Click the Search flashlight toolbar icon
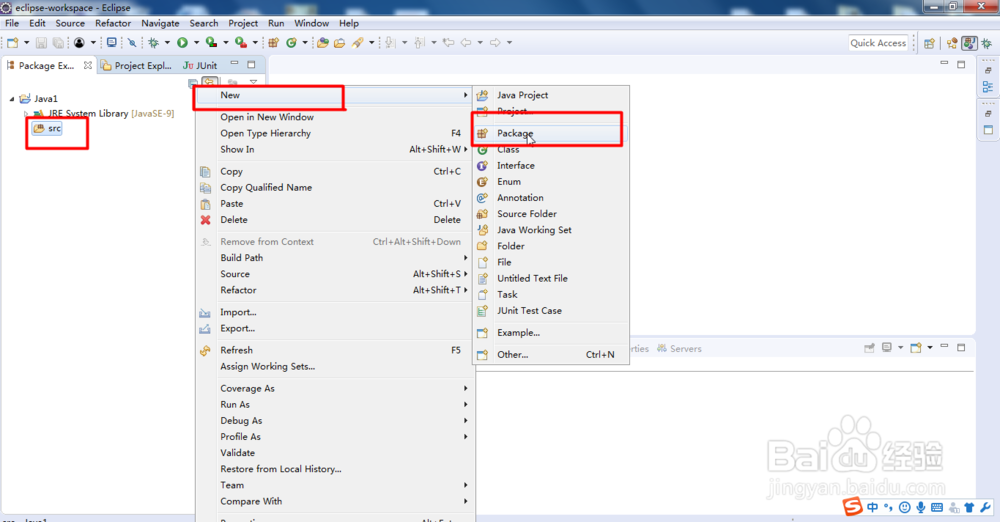The image size is (1000, 522). (x=358, y=43)
